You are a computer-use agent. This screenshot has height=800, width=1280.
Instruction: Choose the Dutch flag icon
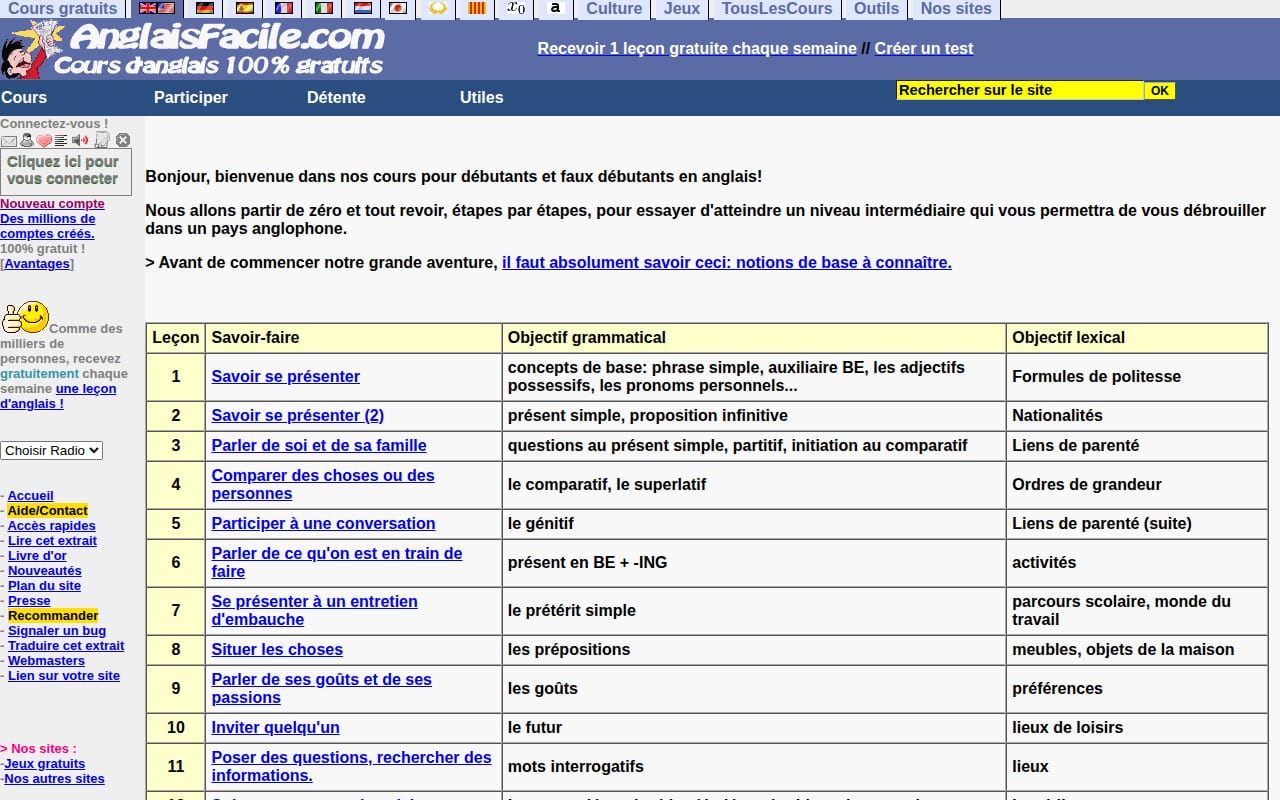tap(363, 8)
